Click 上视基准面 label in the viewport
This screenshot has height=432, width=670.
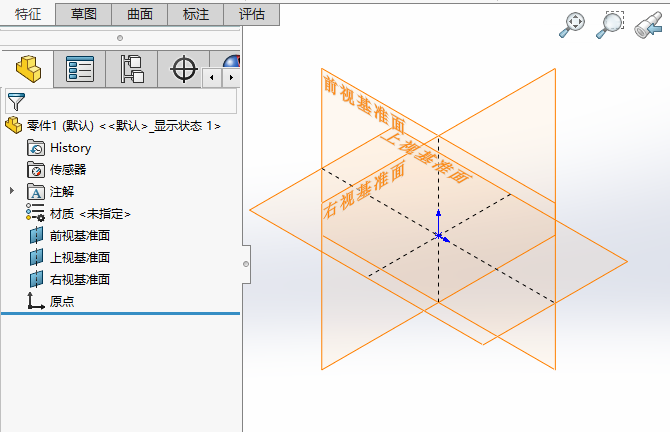(426, 157)
